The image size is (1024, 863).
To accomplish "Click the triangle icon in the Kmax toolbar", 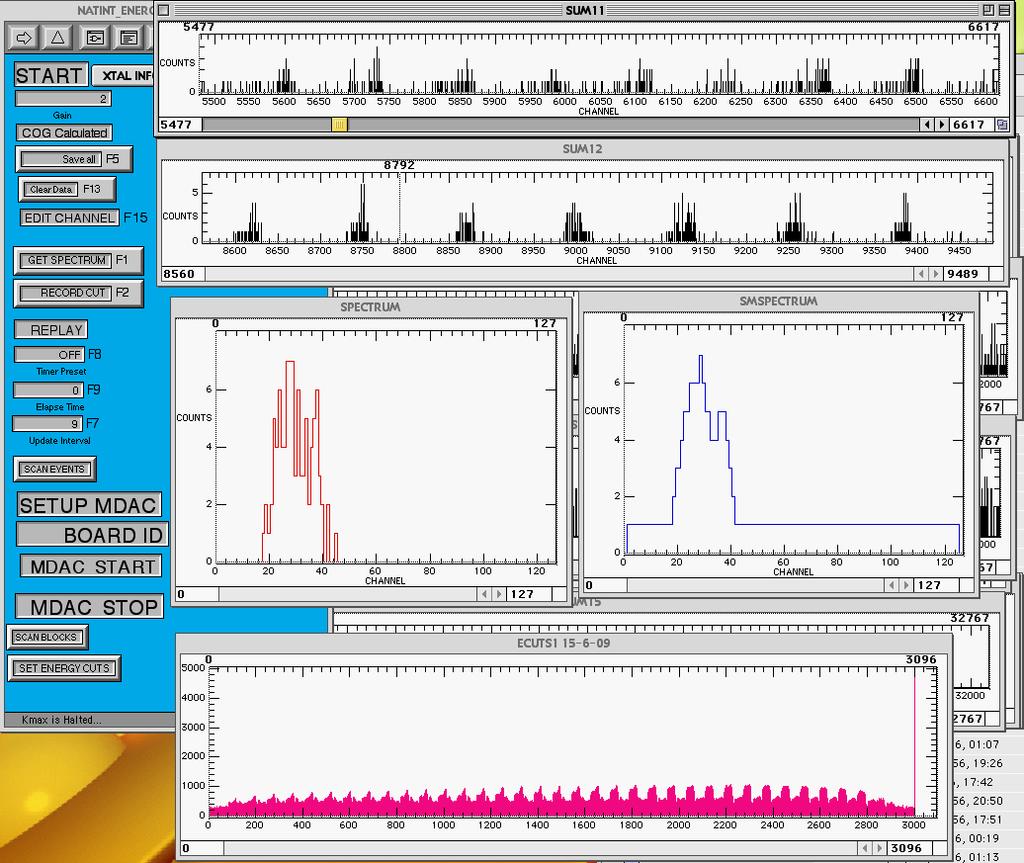I will pos(57,38).
